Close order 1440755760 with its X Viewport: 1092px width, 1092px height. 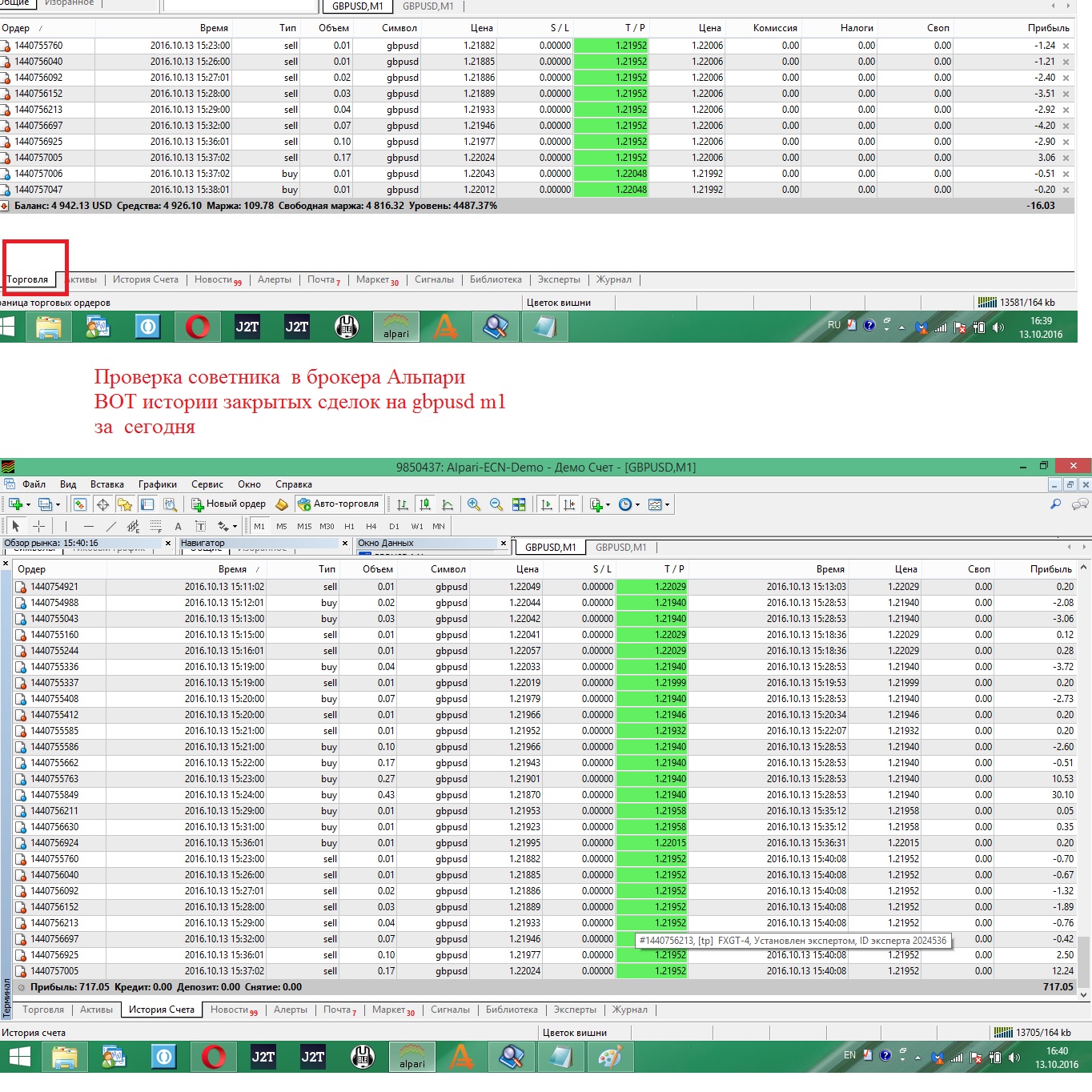pyautogui.click(x=1066, y=46)
